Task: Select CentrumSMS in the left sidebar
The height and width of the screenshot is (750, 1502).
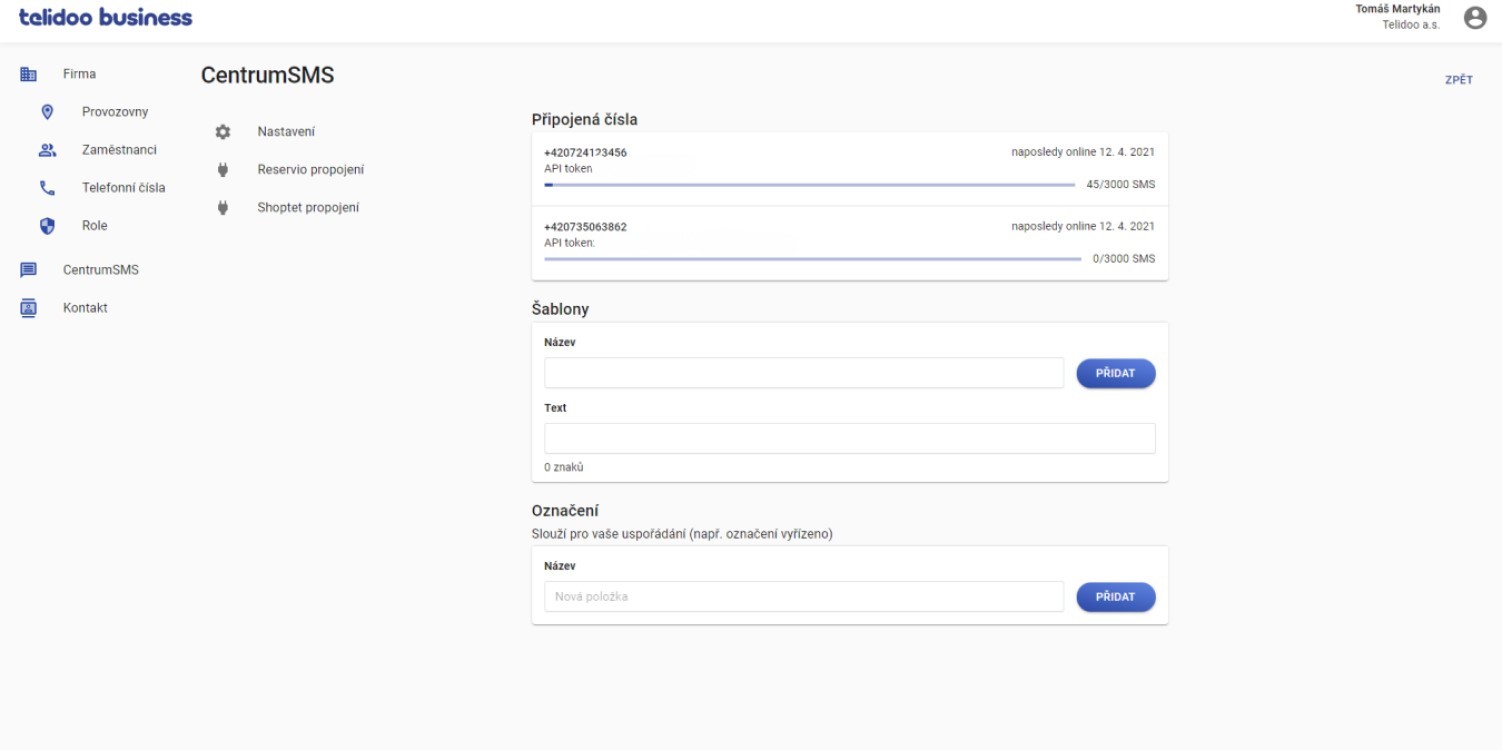Action: (101, 270)
